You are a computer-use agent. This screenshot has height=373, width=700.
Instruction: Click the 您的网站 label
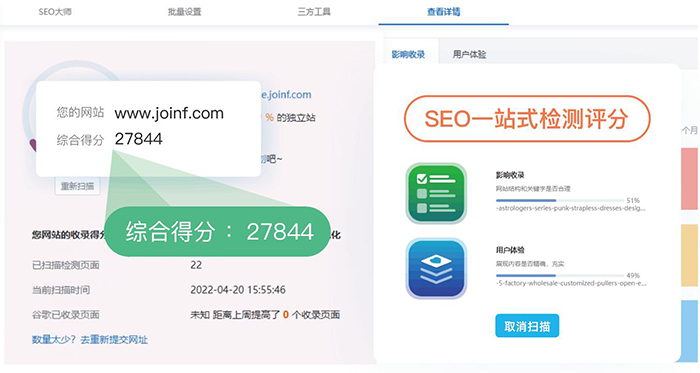pos(80,112)
